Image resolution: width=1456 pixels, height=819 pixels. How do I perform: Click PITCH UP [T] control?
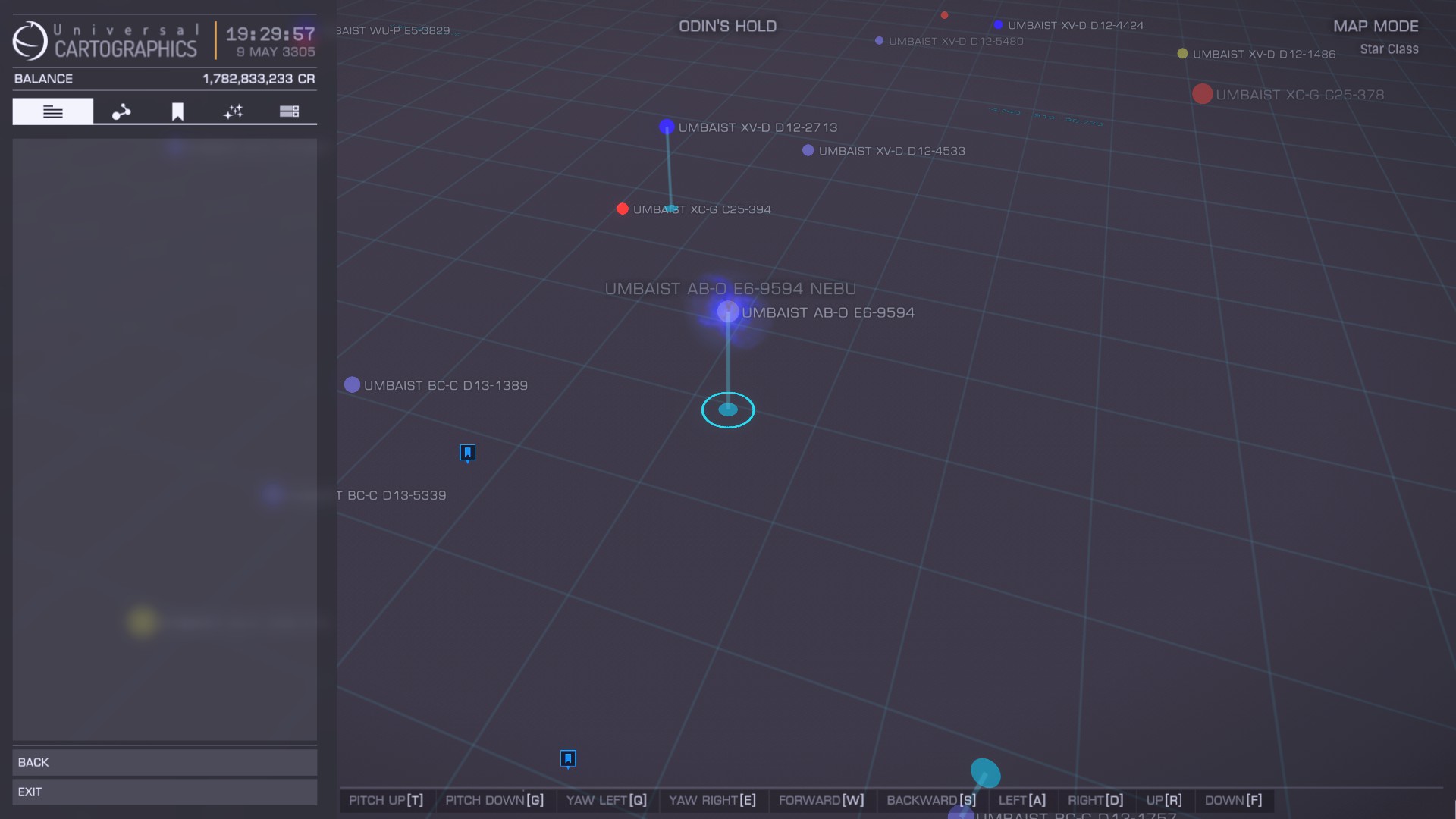click(x=386, y=800)
